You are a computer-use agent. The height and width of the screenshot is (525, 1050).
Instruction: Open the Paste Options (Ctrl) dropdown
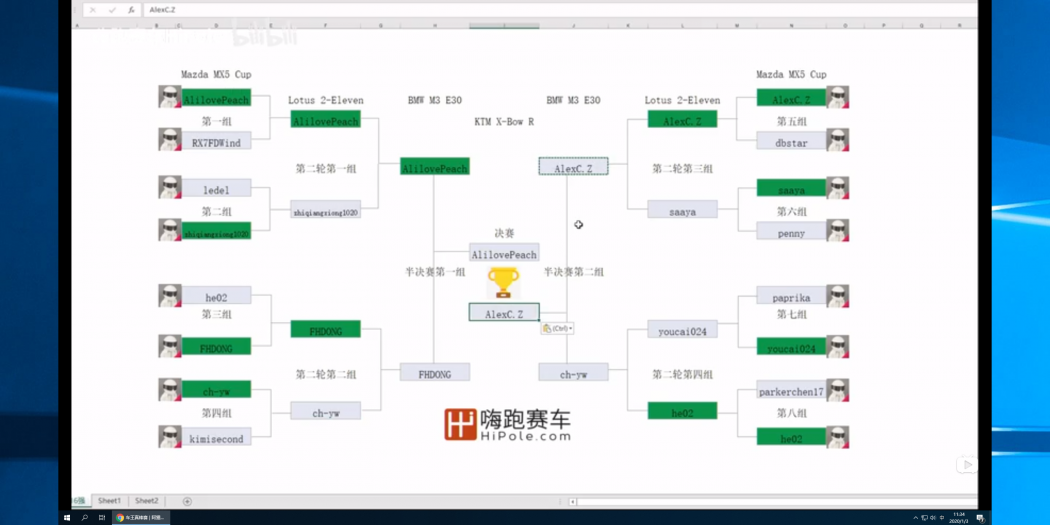pyautogui.click(x=557, y=328)
